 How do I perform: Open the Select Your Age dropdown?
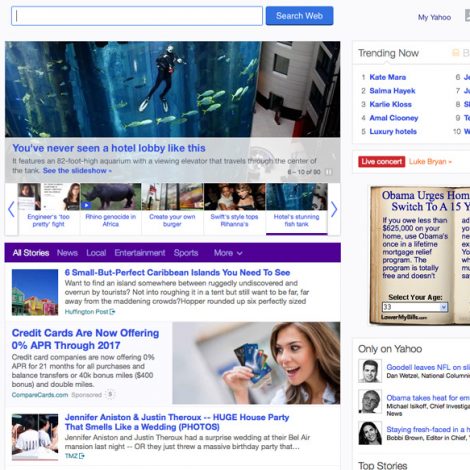pos(415,307)
